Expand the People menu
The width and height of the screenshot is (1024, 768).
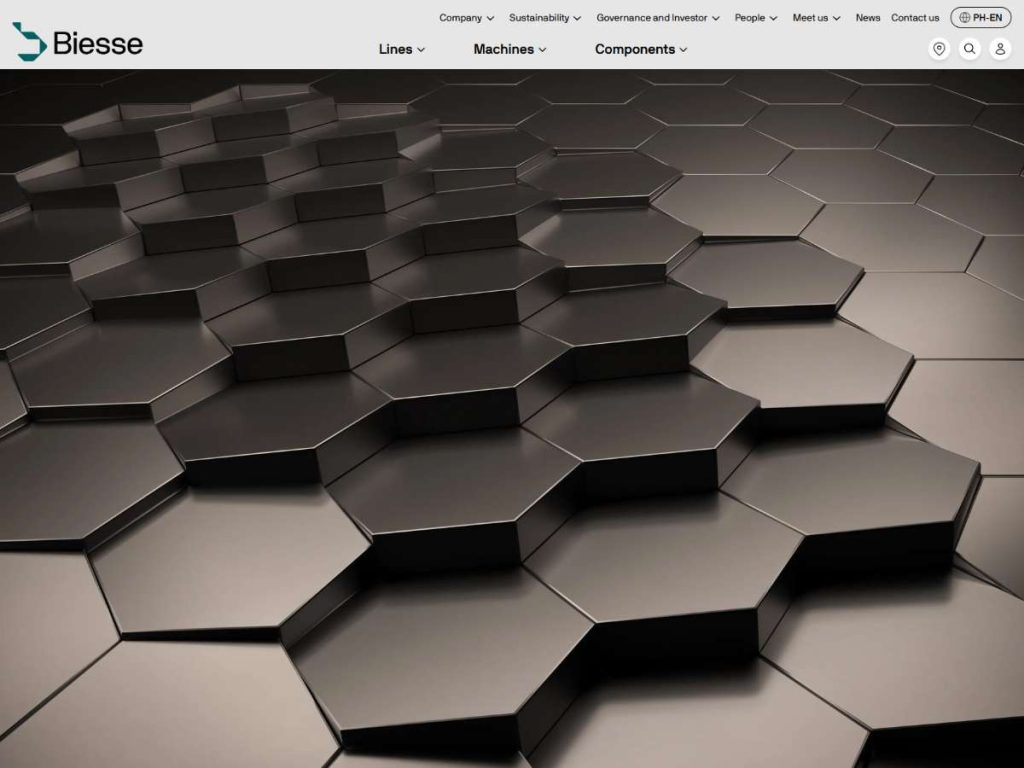point(756,18)
